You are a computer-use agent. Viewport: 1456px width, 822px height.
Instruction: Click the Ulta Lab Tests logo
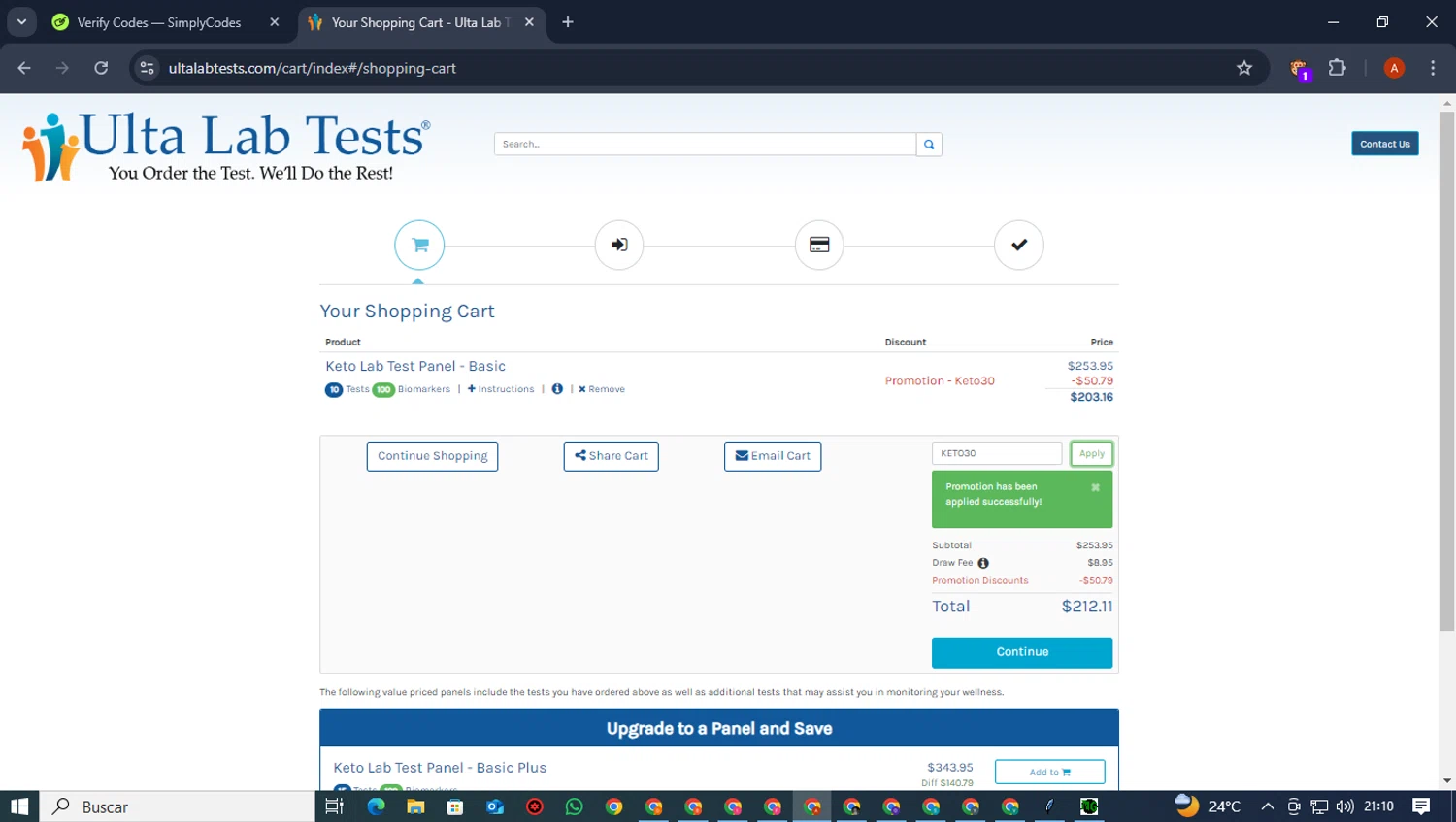pos(226,147)
